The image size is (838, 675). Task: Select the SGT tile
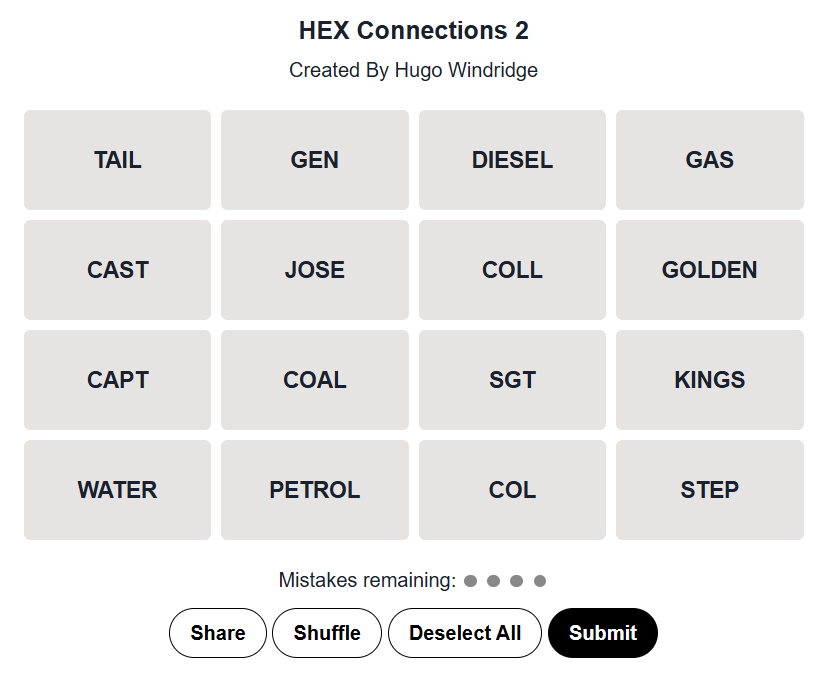(512, 380)
